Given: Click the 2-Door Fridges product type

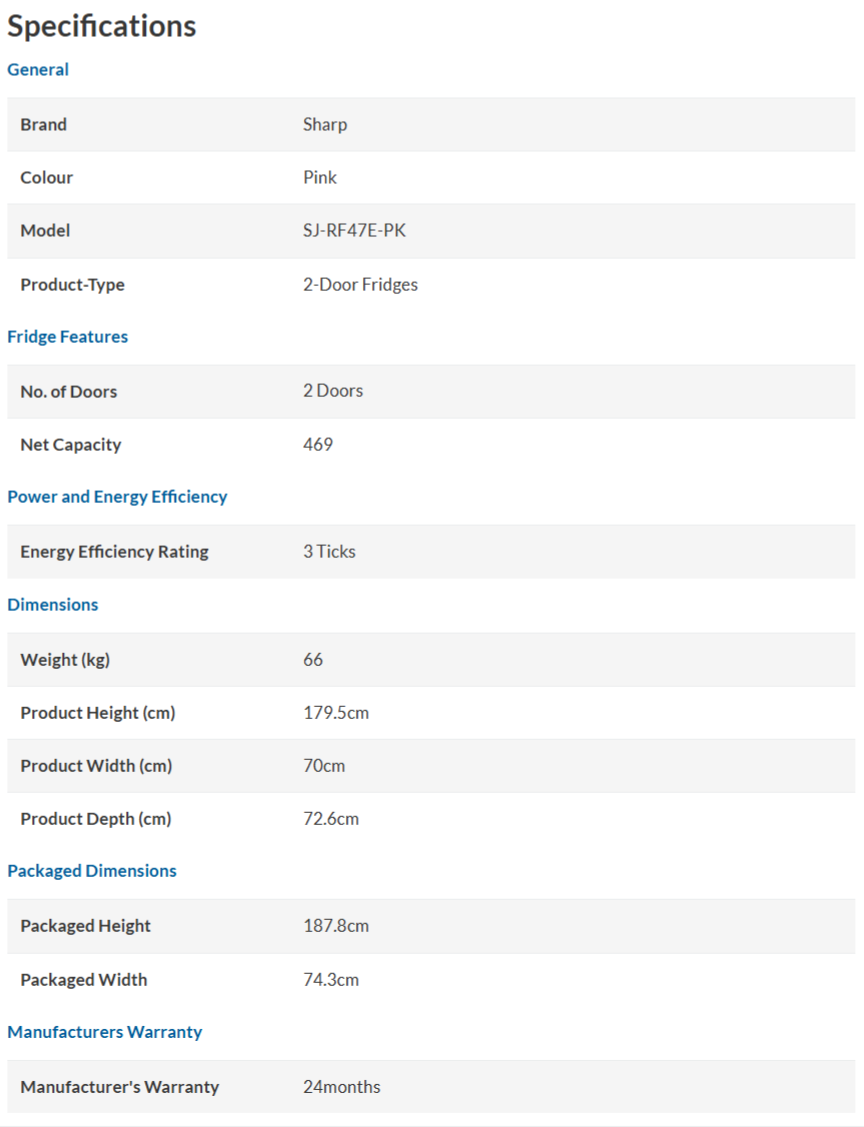Looking at the screenshot, I should [x=360, y=285].
